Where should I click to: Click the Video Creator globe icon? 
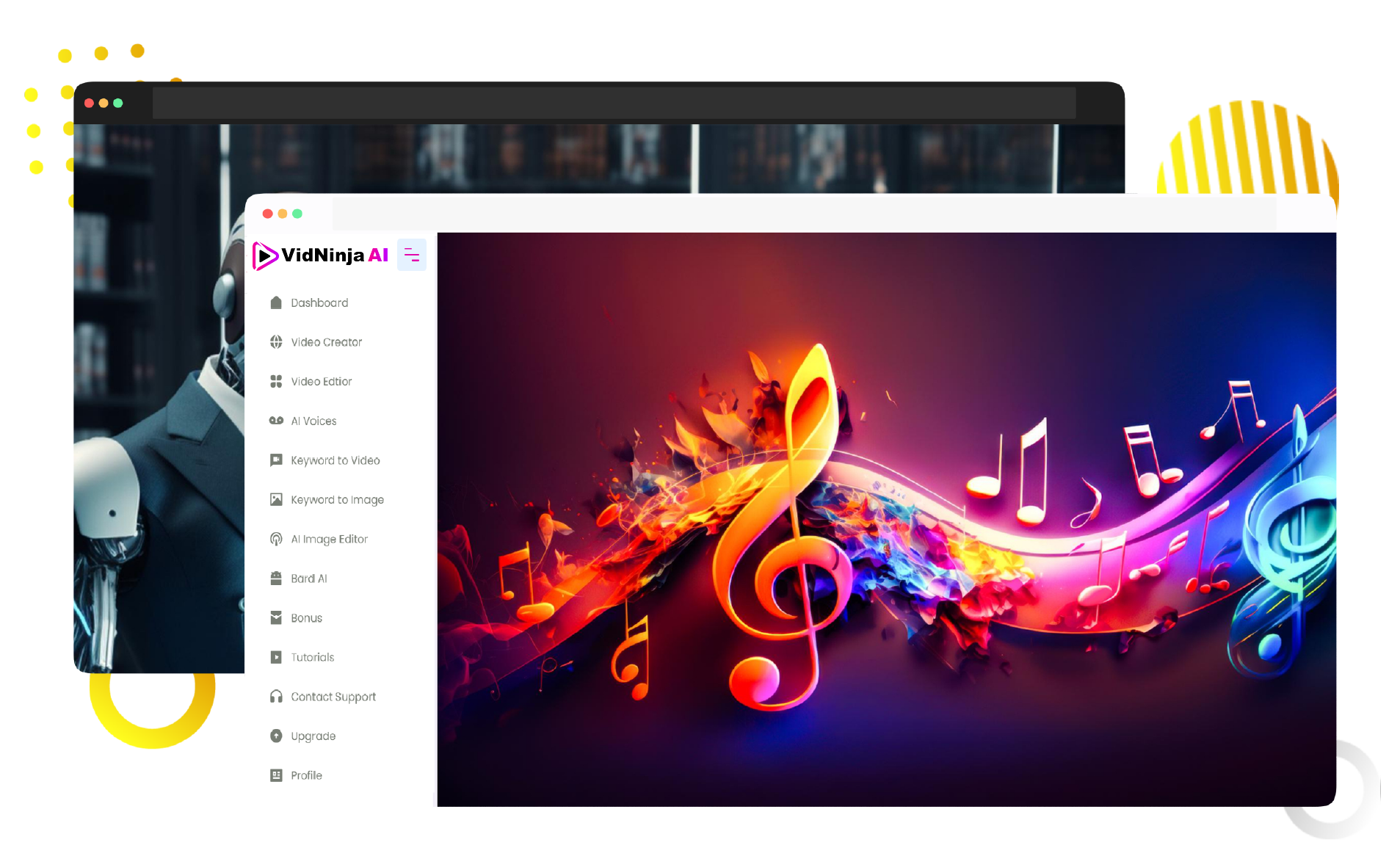276,342
